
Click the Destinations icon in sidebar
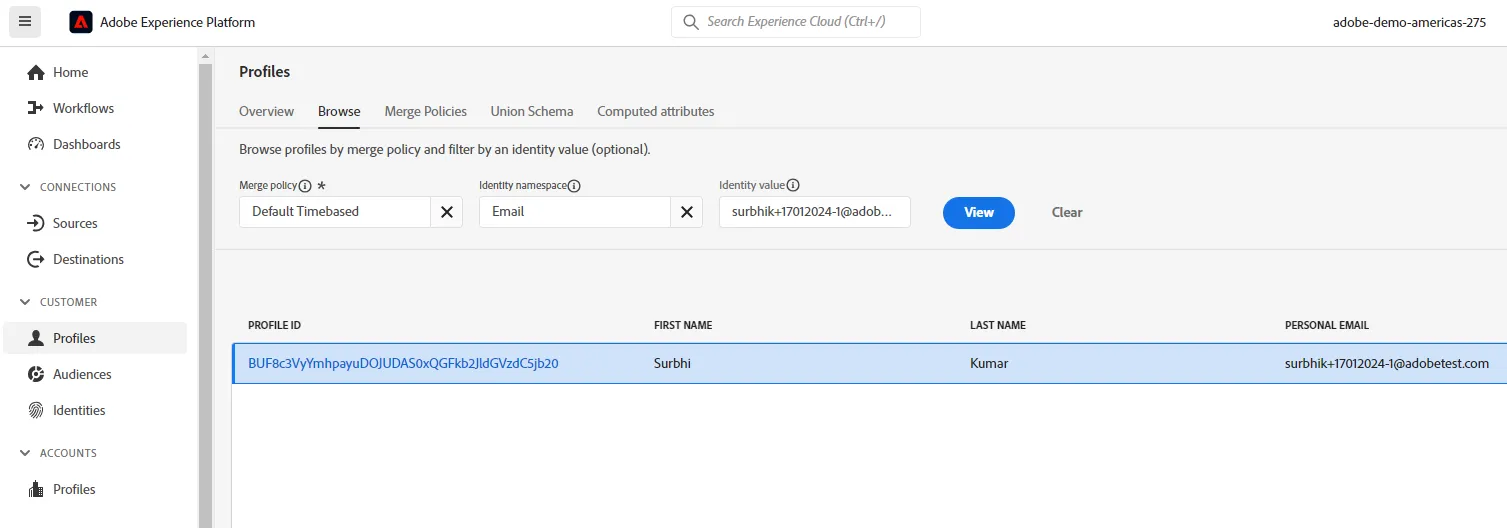tap(36, 259)
